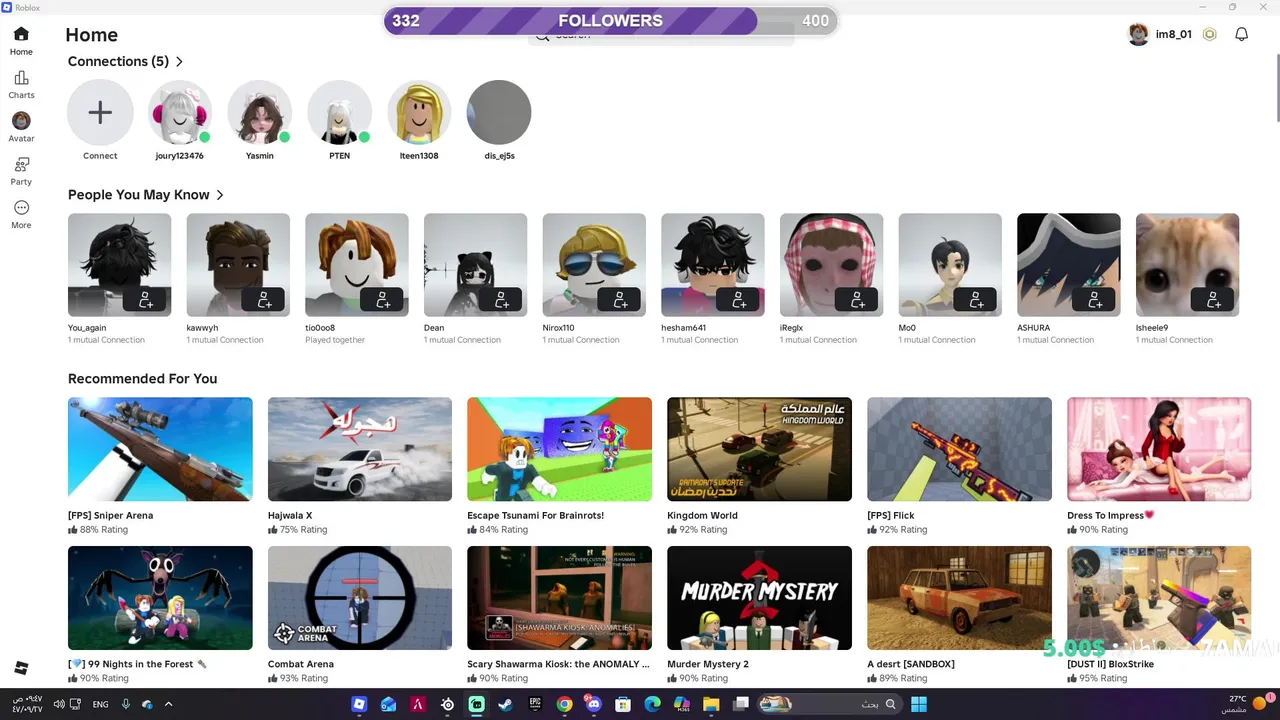Open Hajwala X game tile
The image size is (1280, 720).
[x=360, y=466]
